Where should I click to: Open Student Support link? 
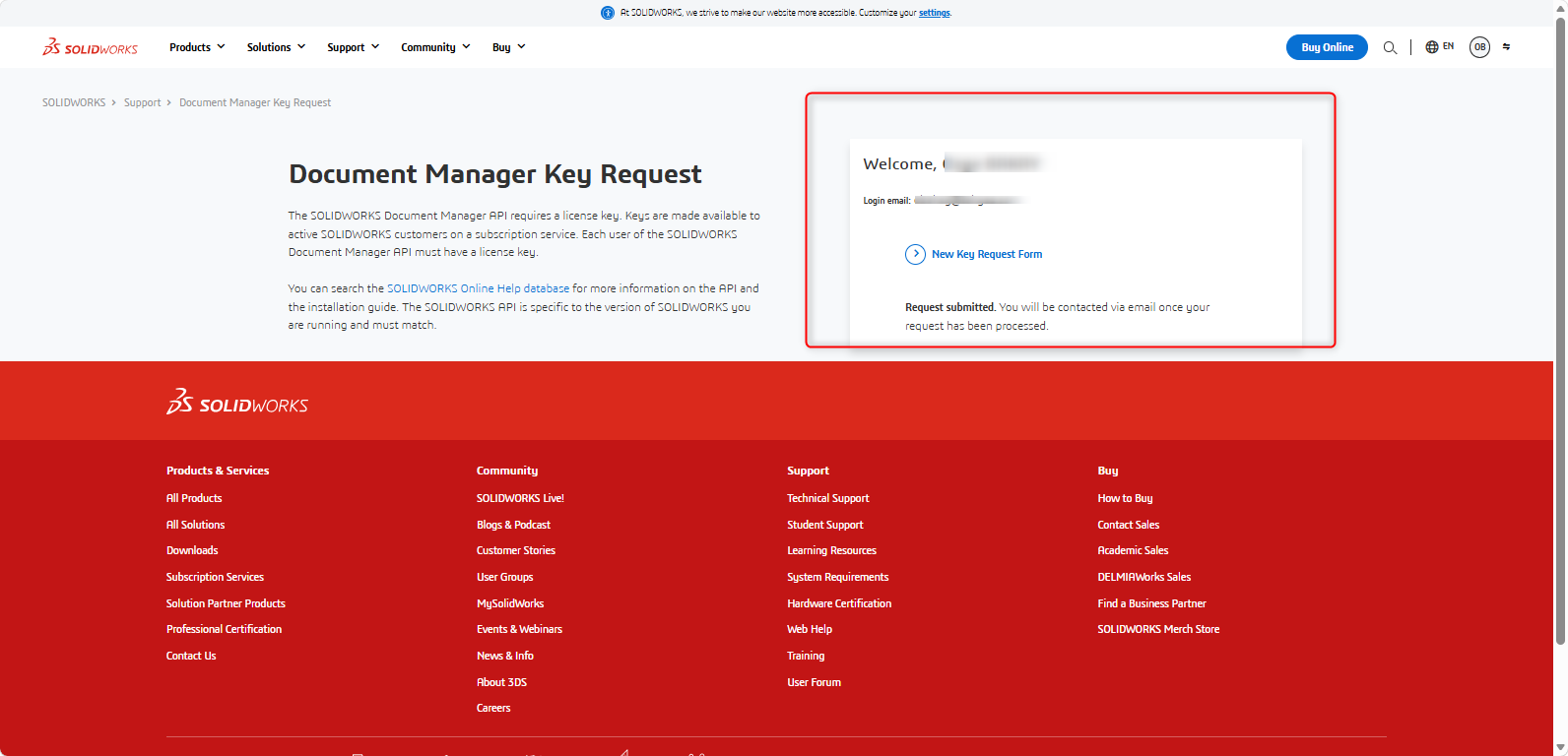pyautogui.click(x=824, y=525)
